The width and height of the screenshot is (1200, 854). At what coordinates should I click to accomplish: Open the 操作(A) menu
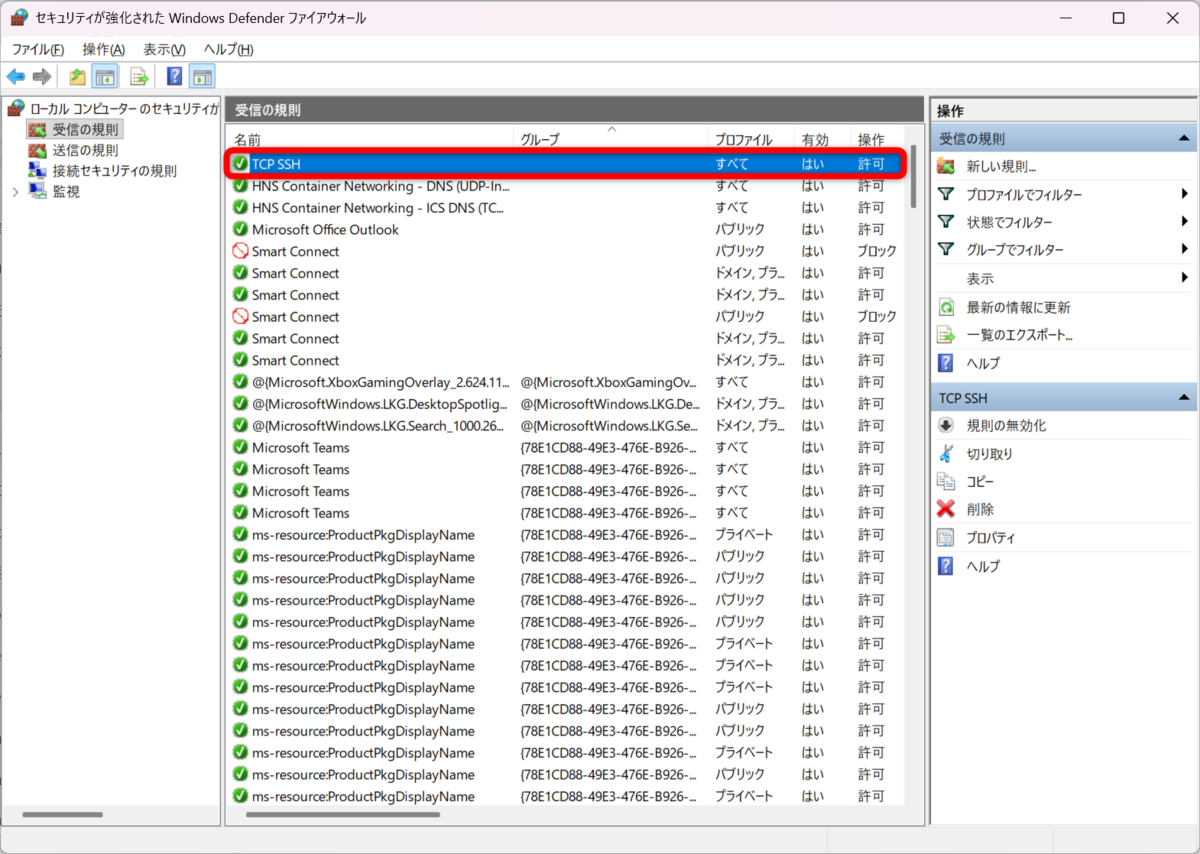104,49
